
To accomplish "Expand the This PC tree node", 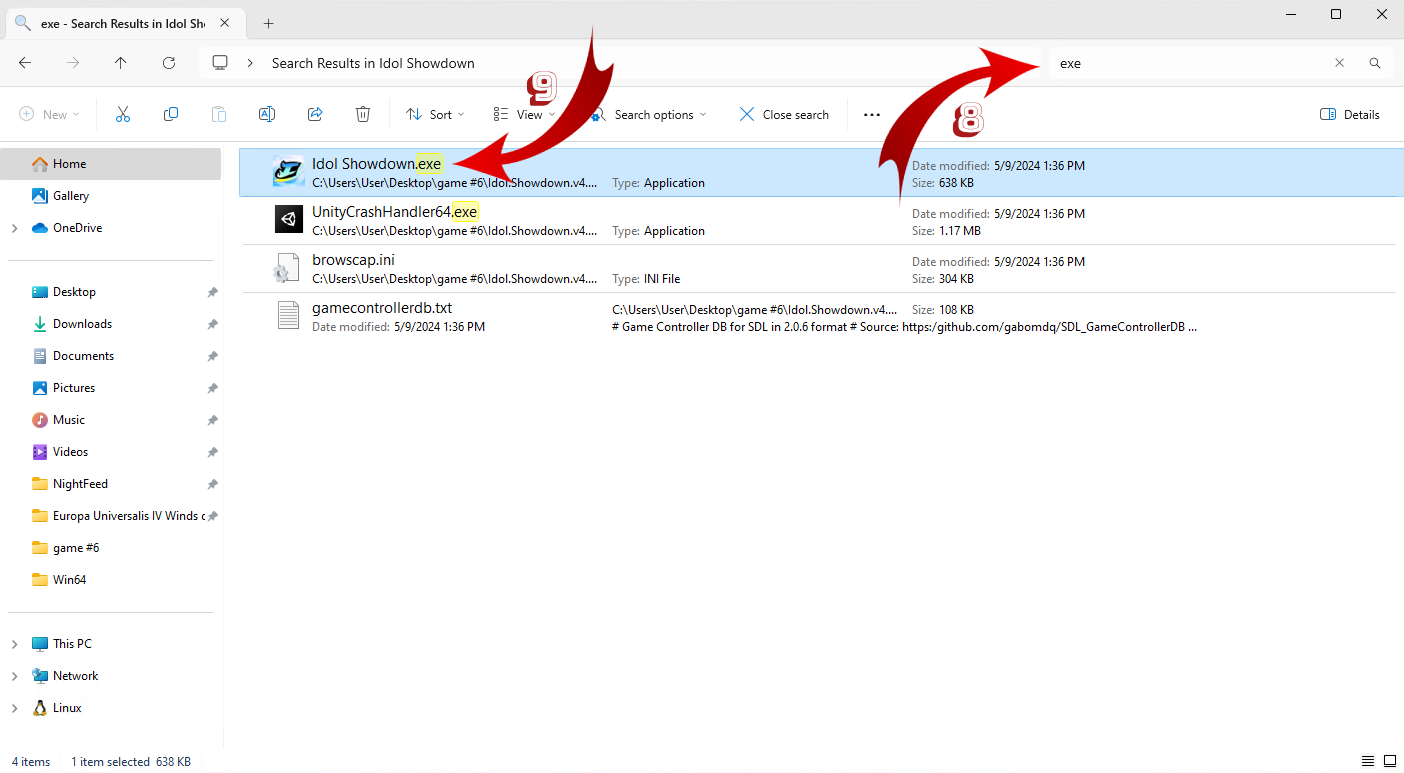I will point(14,644).
